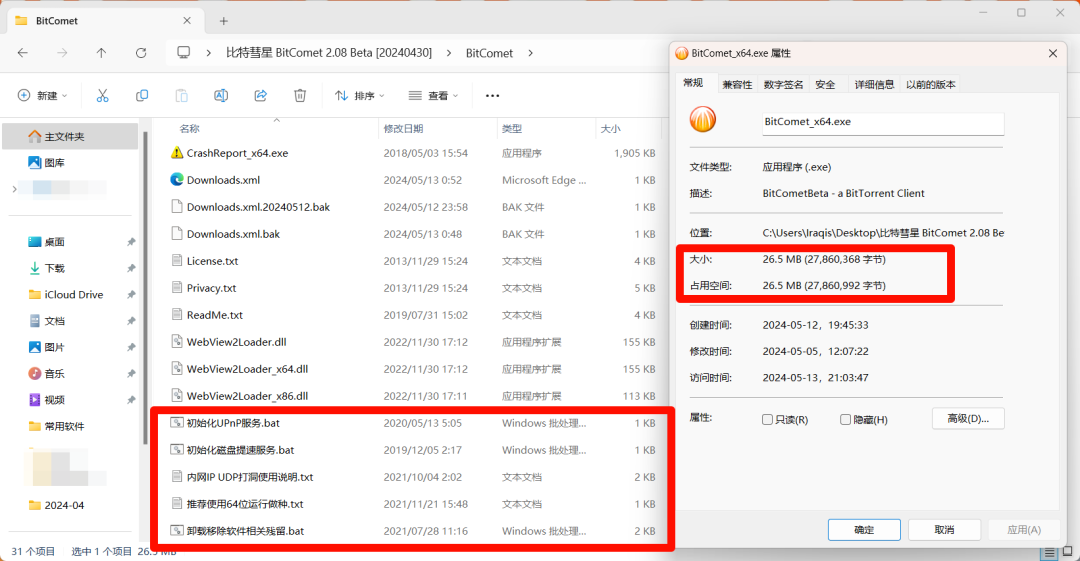Go up one folder level arrow
Image resolution: width=1080 pixels, height=561 pixels.
[101, 53]
